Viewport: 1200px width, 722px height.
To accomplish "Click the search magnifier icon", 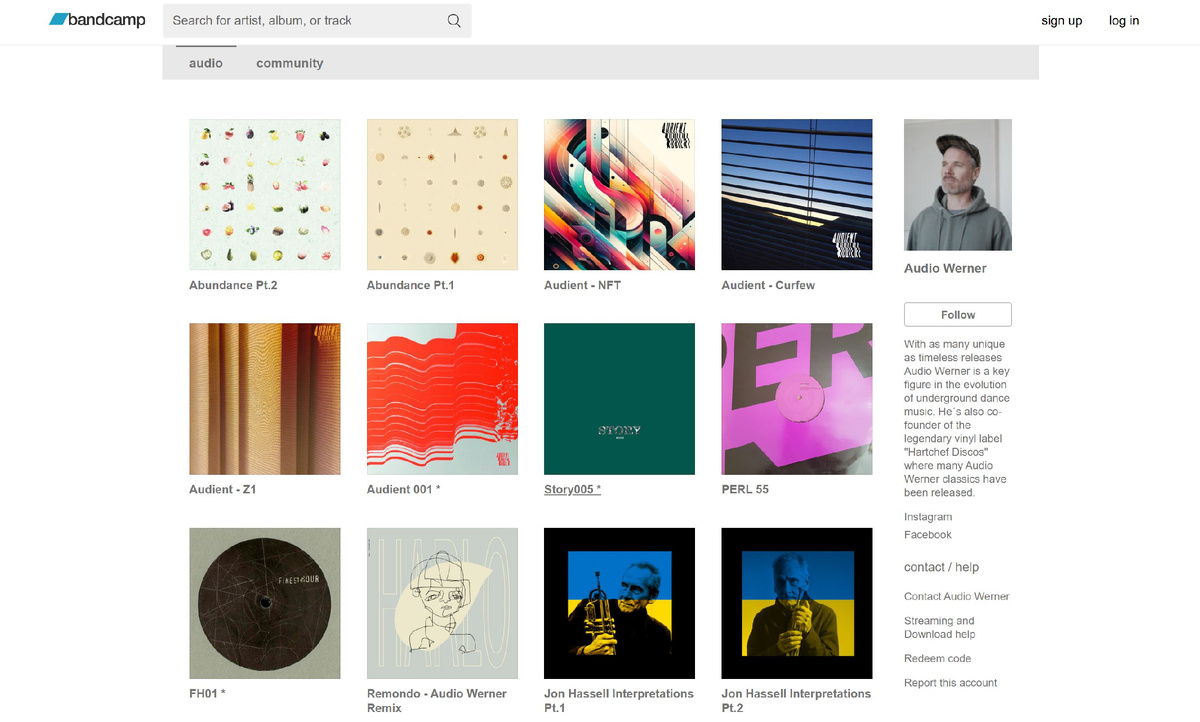I will (454, 20).
